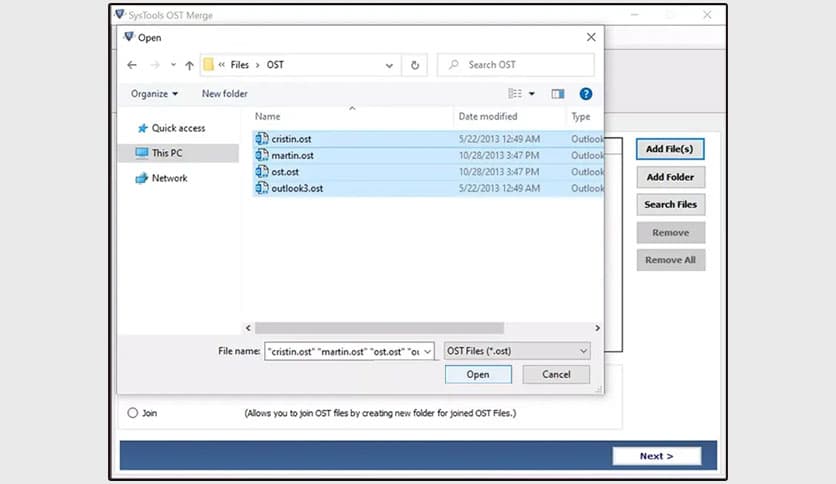Click the Back arrow in Open dialog
Viewport: 836px width, 484px height.
(132, 65)
